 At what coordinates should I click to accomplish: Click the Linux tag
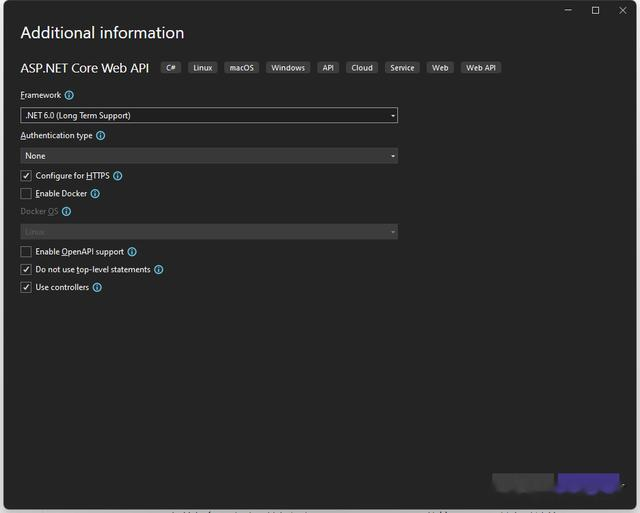pos(202,68)
